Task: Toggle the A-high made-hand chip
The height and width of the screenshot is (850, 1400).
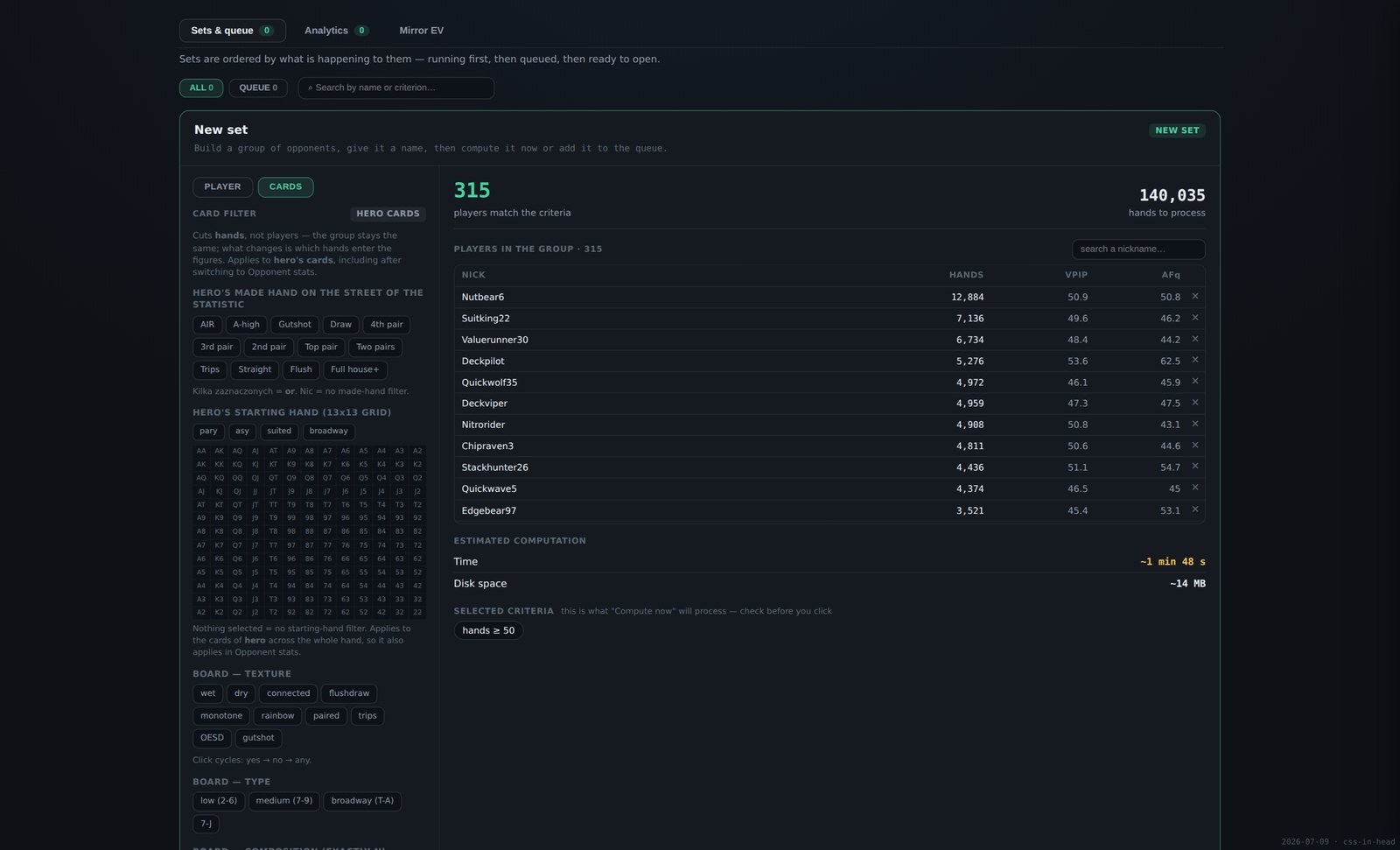Action: 246,325
